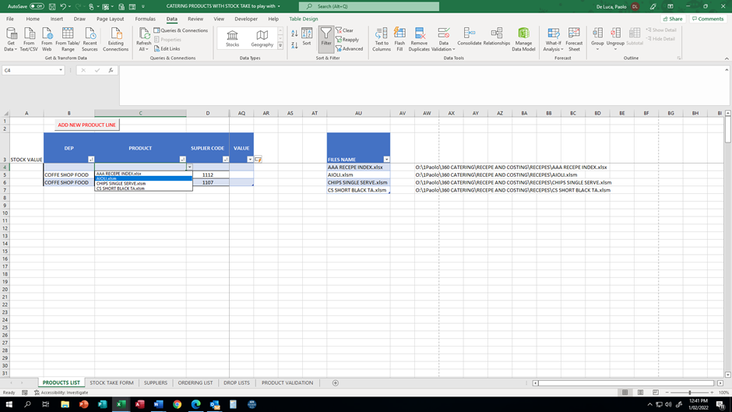Click Relationships
The width and height of the screenshot is (732, 412).
tap(496, 36)
